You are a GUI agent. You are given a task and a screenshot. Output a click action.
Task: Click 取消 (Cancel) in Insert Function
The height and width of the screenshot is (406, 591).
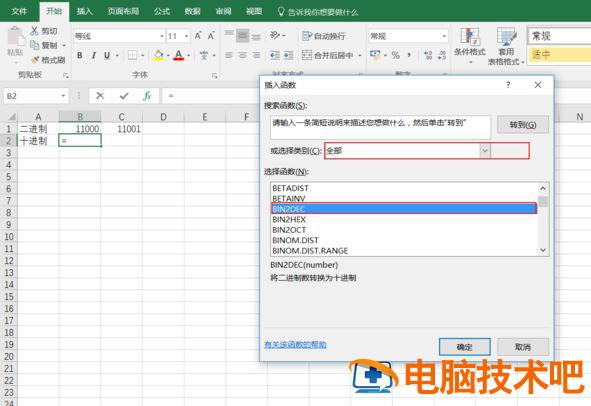[x=523, y=346]
